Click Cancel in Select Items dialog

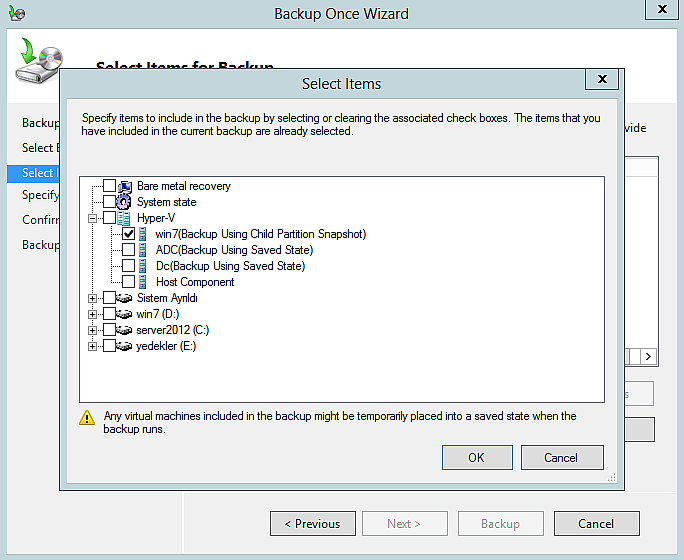pyautogui.click(x=562, y=458)
